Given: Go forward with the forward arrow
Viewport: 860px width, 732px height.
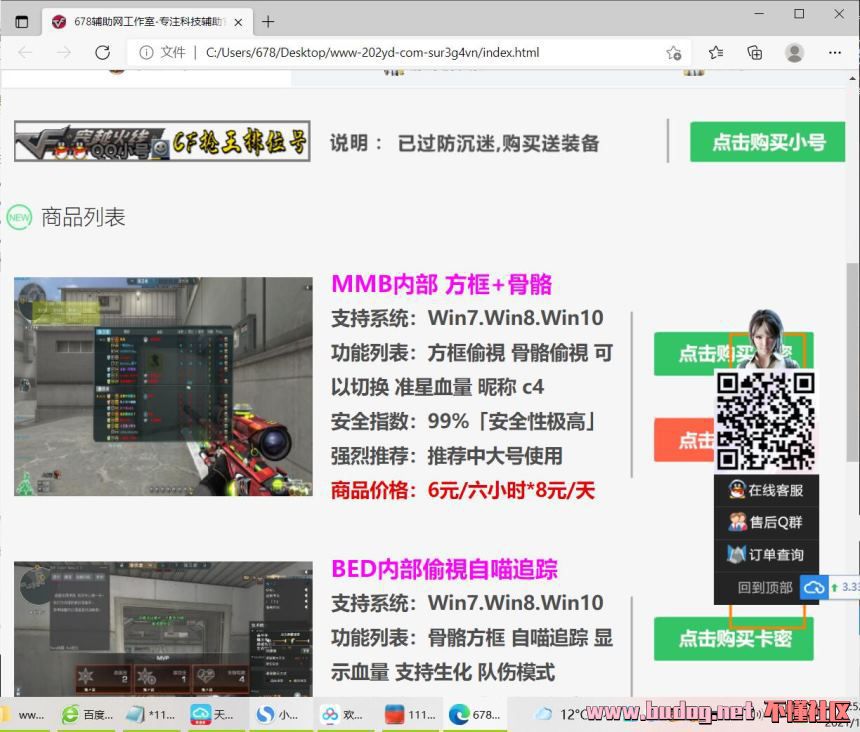Looking at the screenshot, I should click(x=64, y=53).
